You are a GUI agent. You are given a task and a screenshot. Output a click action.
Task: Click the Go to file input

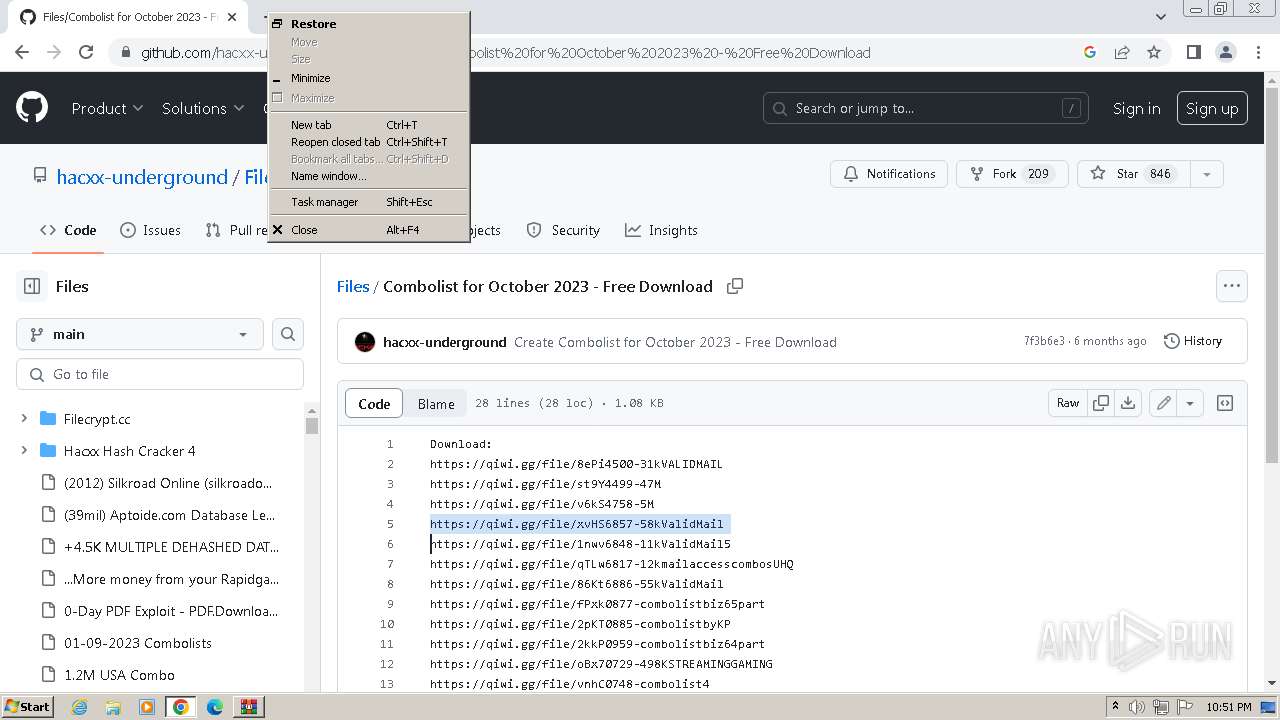[160, 374]
